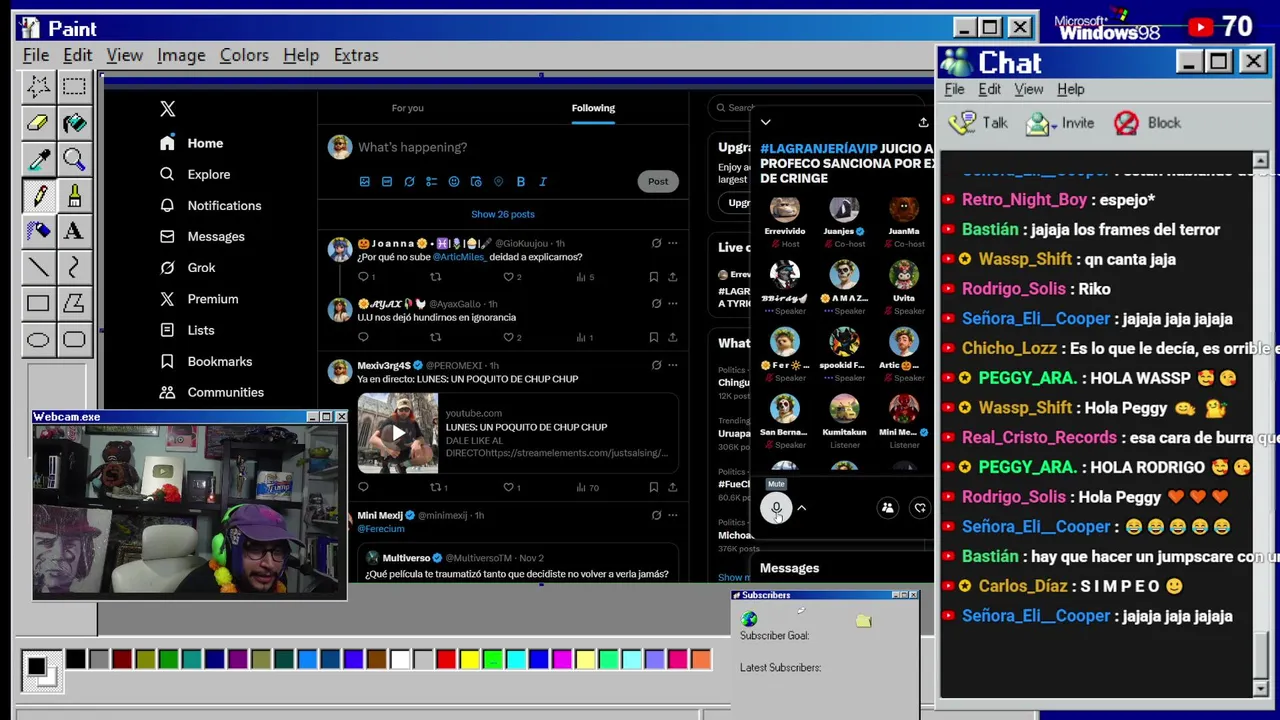Viewport: 1280px width, 720px height.
Task: Open more options on PEROMEXI post
Action: [672, 365]
